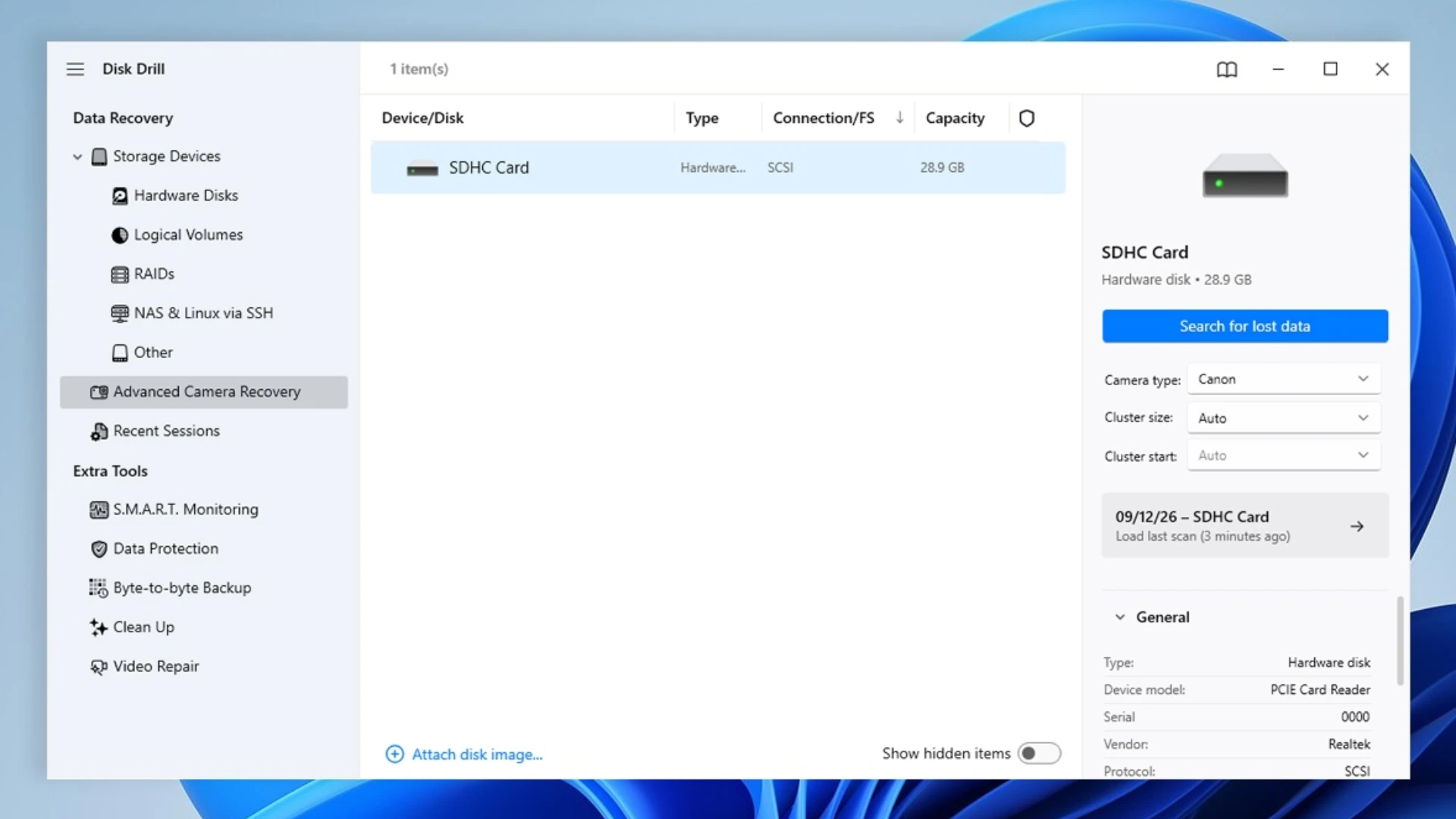Image resolution: width=1456 pixels, height=819 pixels.
Task: Click the Video Repair icon
Action: coord(99,667)
